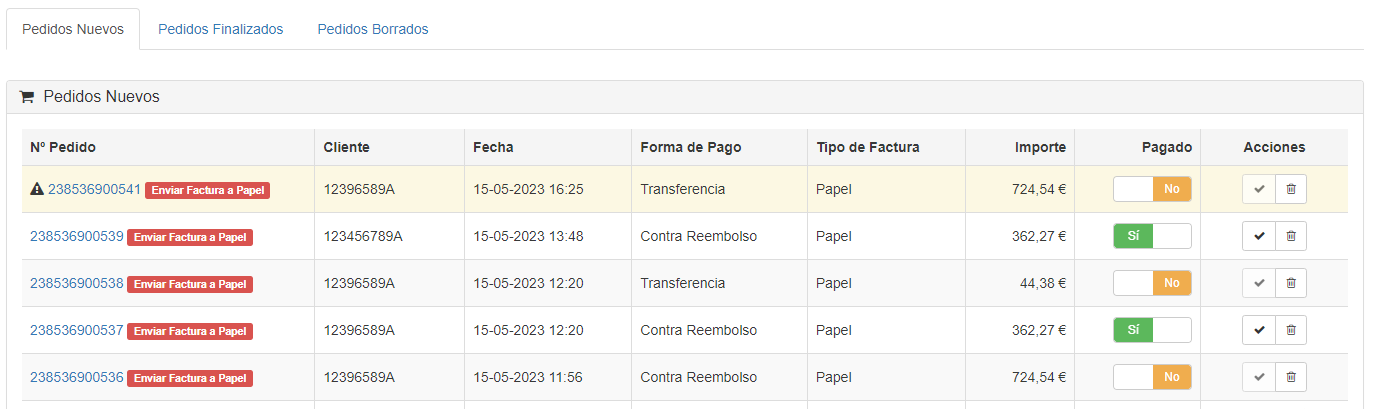
Task: Open order link 238536900538
Action: tap(76, 283)
